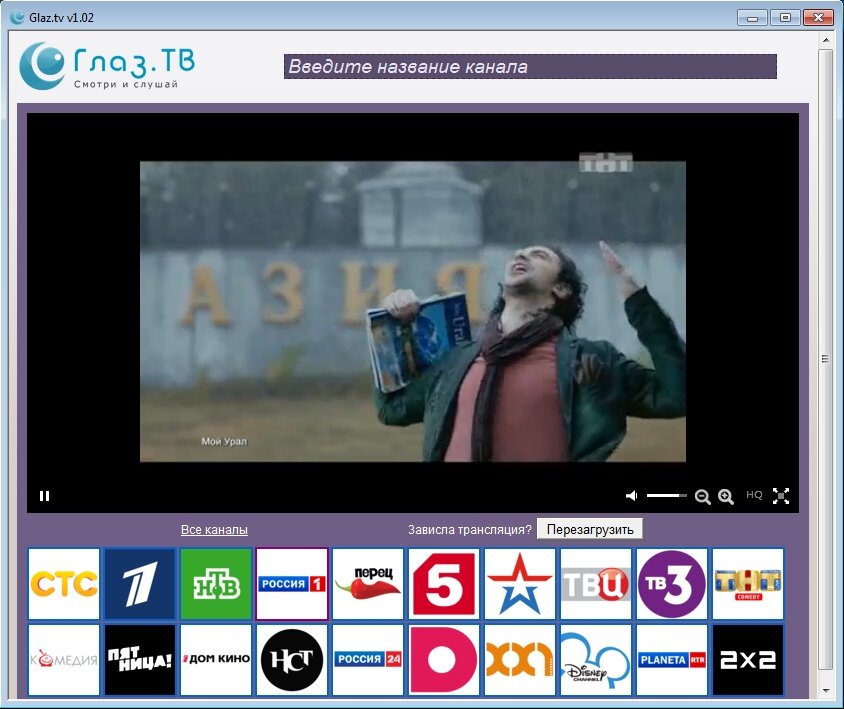Image resolution: width=844 pixels, height=709 pixels.
Task: Click the Перезагрузить button
Action: (590, 529)
